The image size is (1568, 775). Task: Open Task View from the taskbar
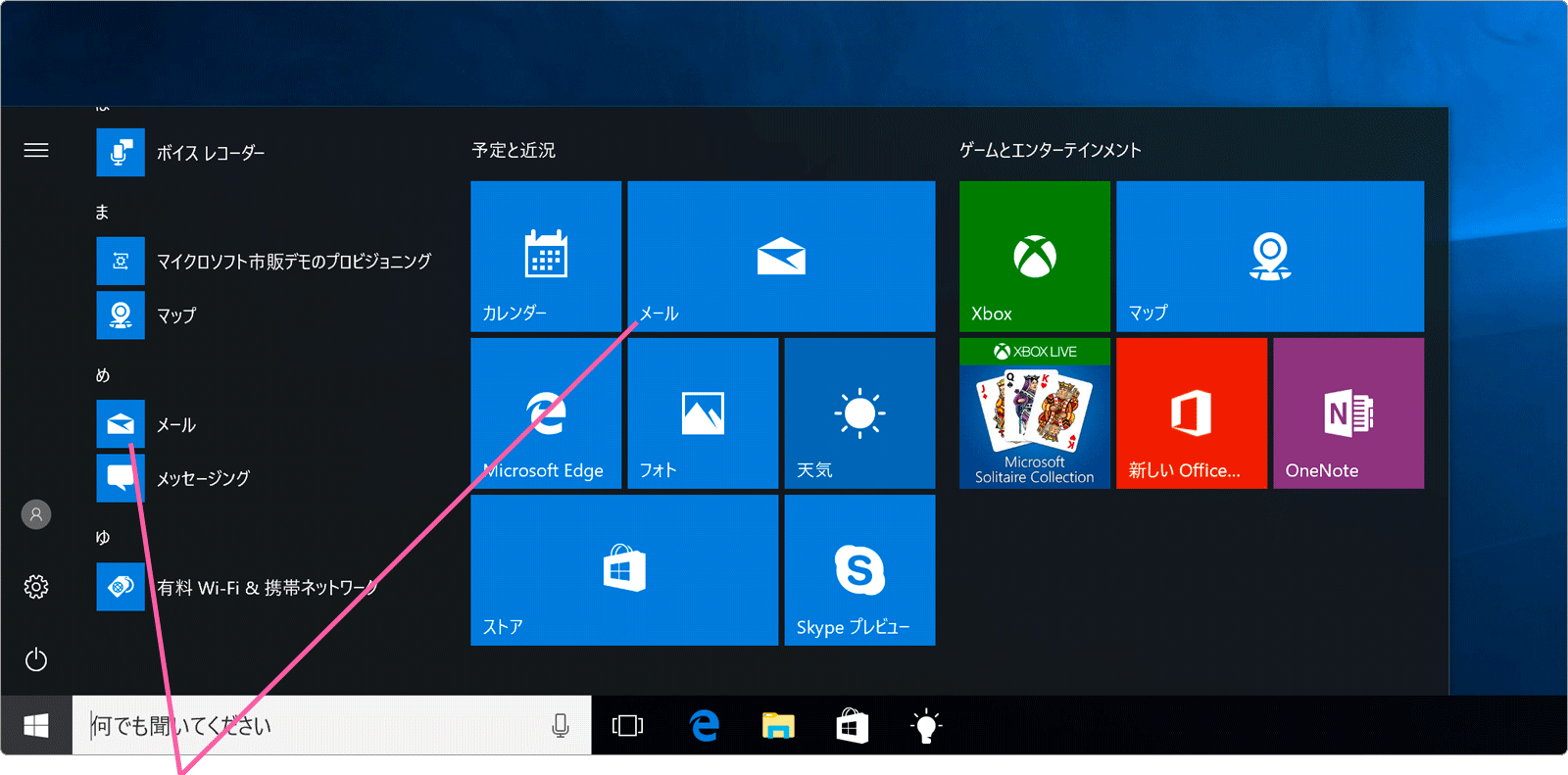tap(627, 725)
